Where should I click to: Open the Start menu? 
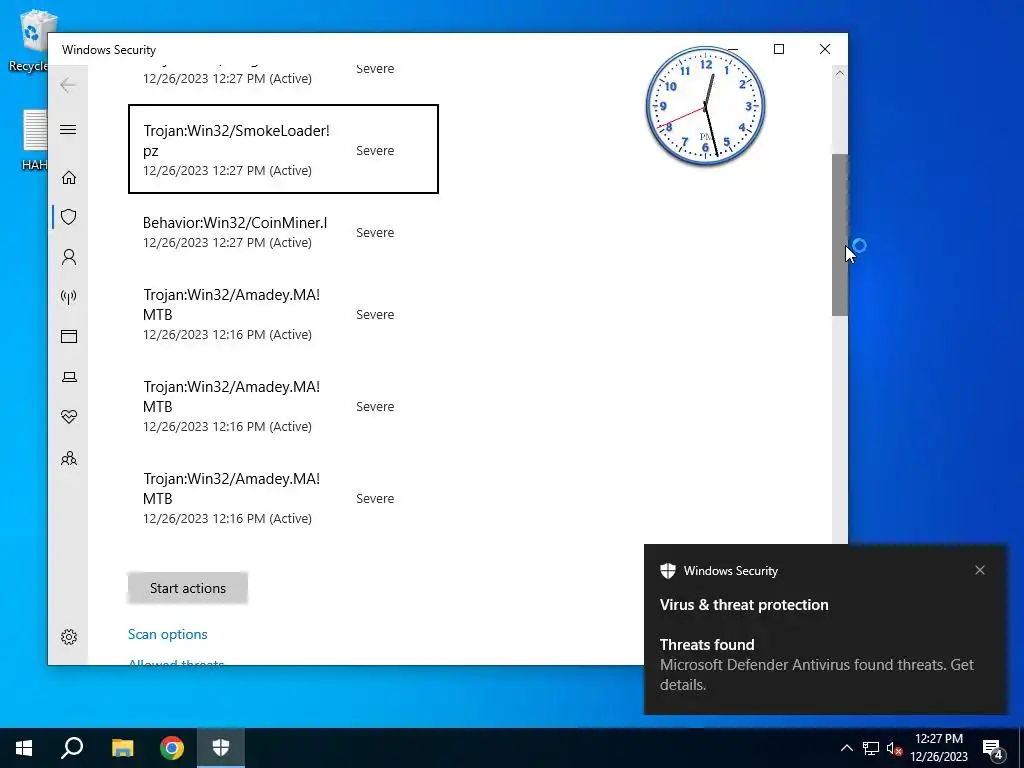point(24,748)
